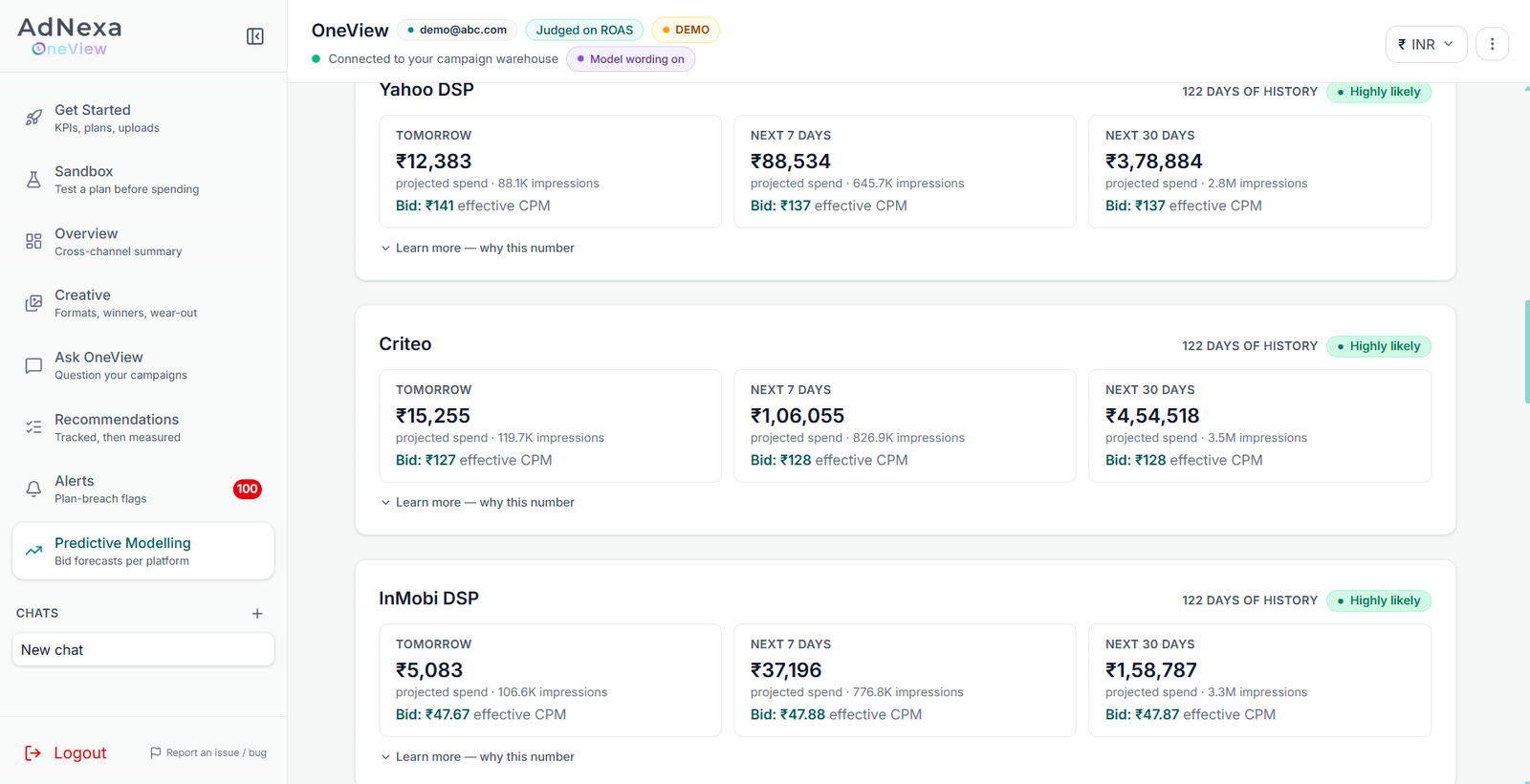
Task: Open the three-dot more options menu
Action: point(1492,44)
